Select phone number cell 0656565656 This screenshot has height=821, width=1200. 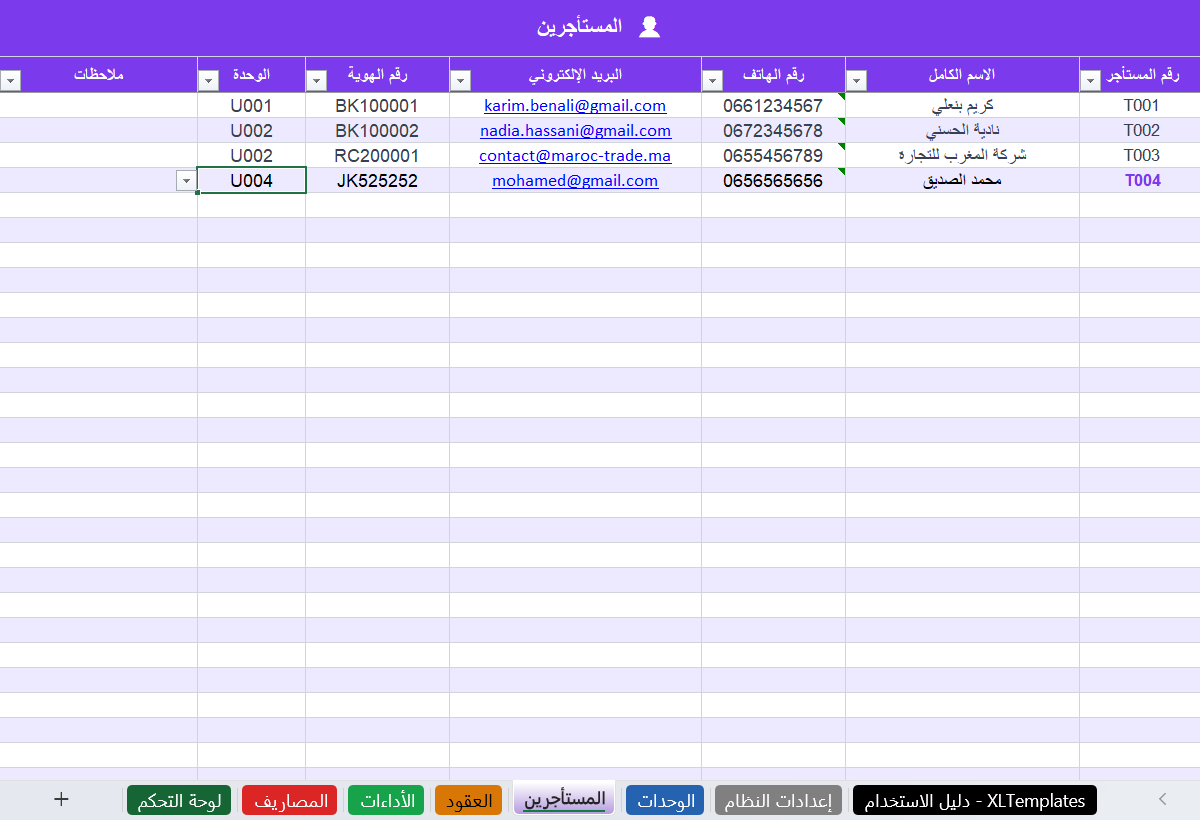(773, 180)
